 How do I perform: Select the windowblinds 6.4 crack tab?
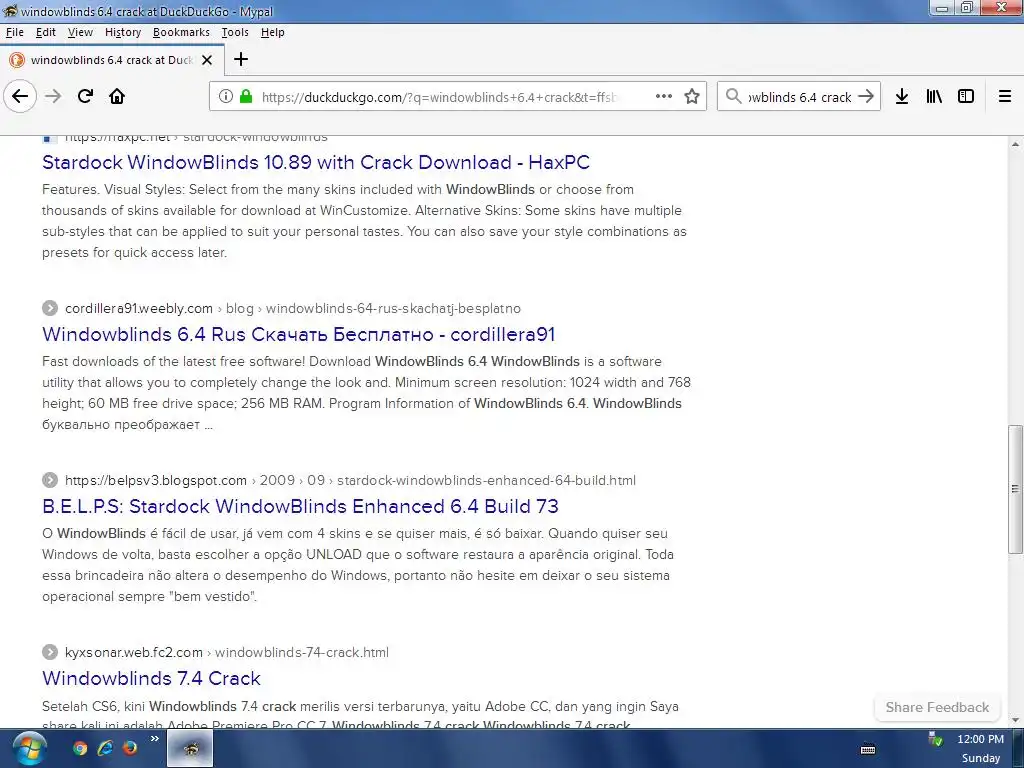pos(112,60)
